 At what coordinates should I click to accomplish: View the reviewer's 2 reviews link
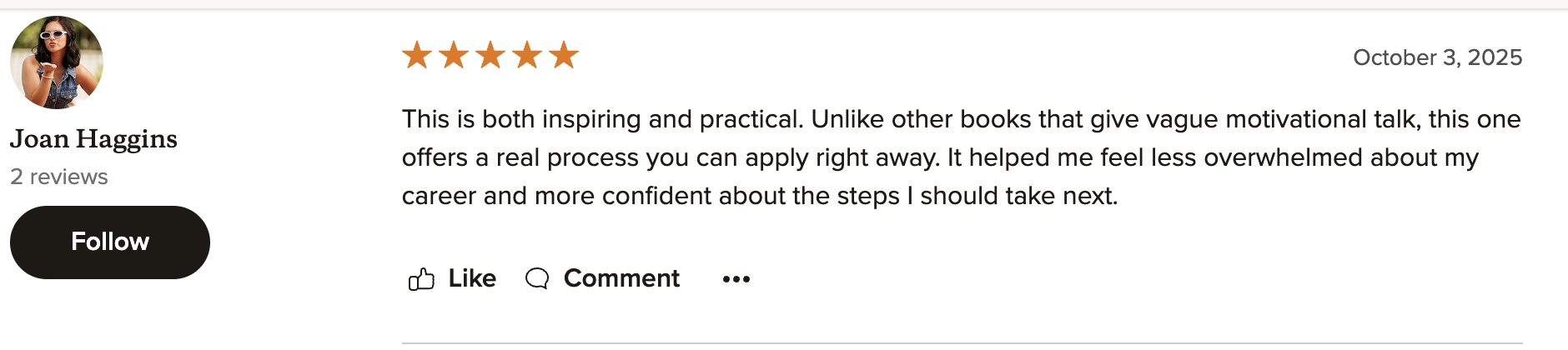tap(59, 177)
